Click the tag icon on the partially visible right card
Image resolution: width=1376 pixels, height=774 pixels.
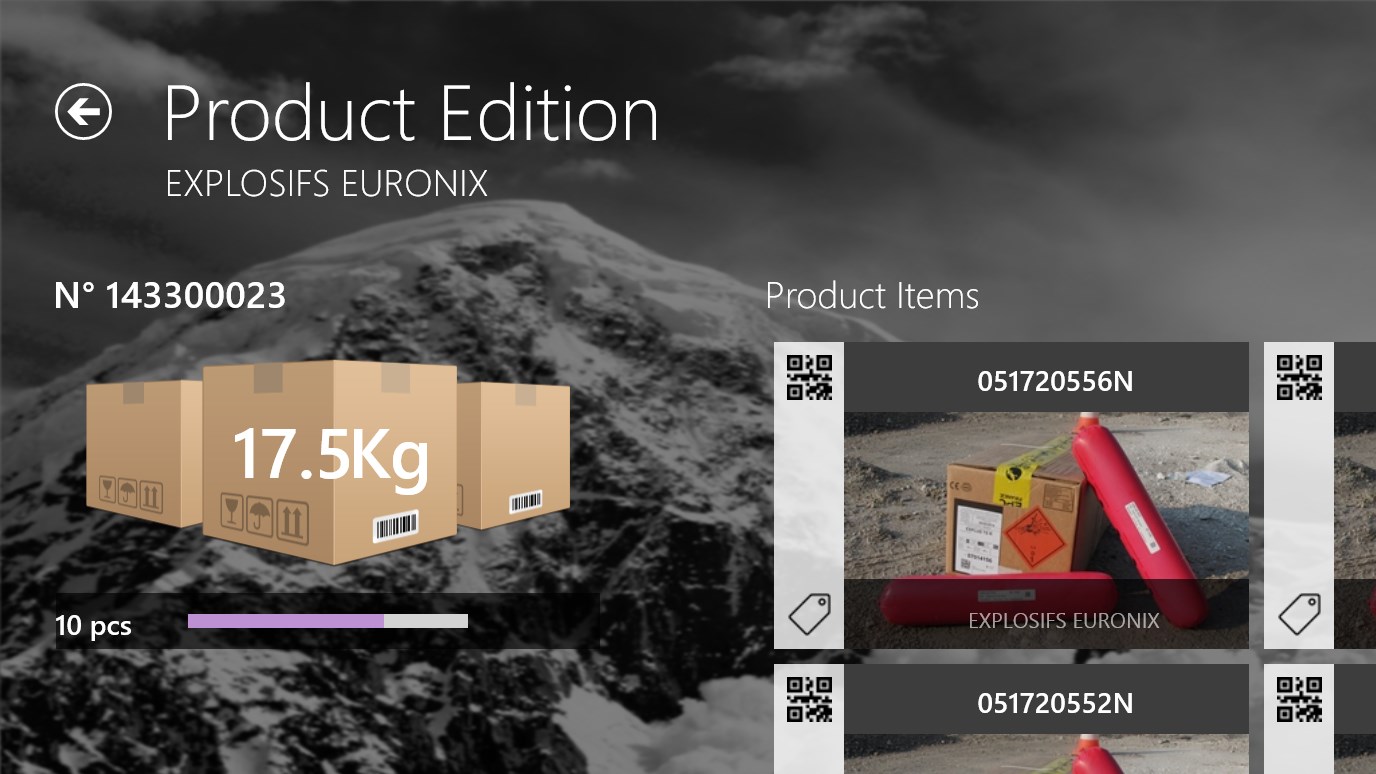[1299, 614]
